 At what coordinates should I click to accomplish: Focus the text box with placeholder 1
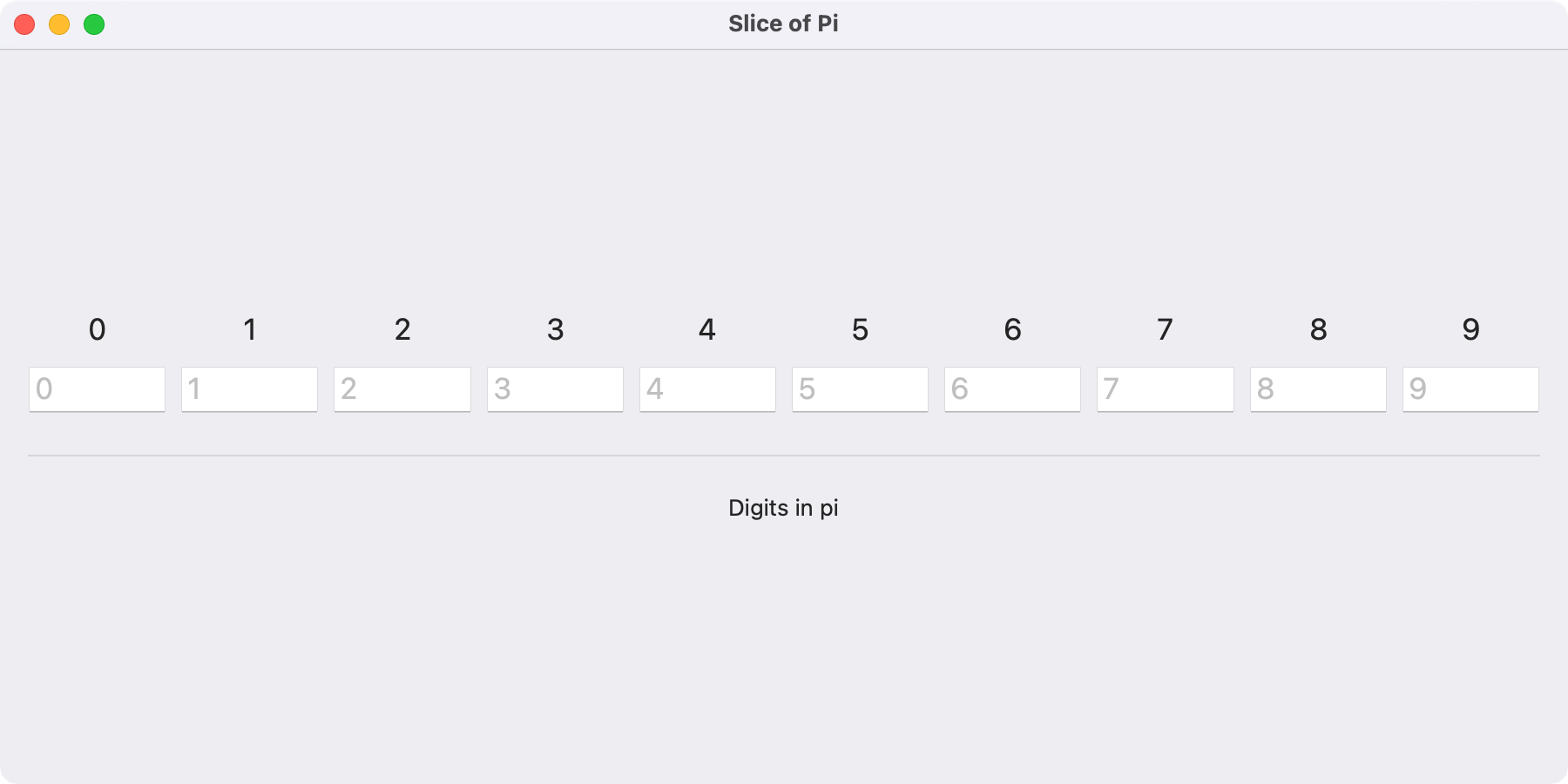click(249, 389)
